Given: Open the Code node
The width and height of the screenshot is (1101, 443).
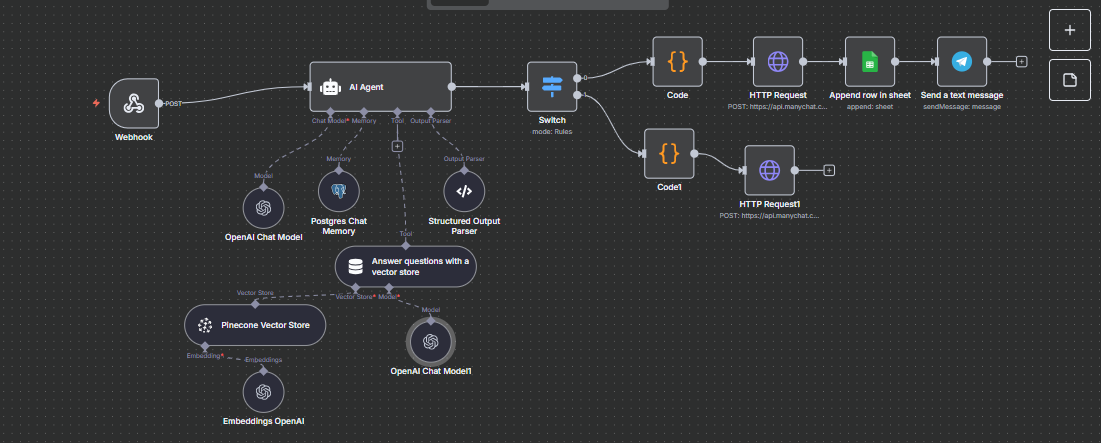Looking at the screenshot, I should click(x=678, y=62).
